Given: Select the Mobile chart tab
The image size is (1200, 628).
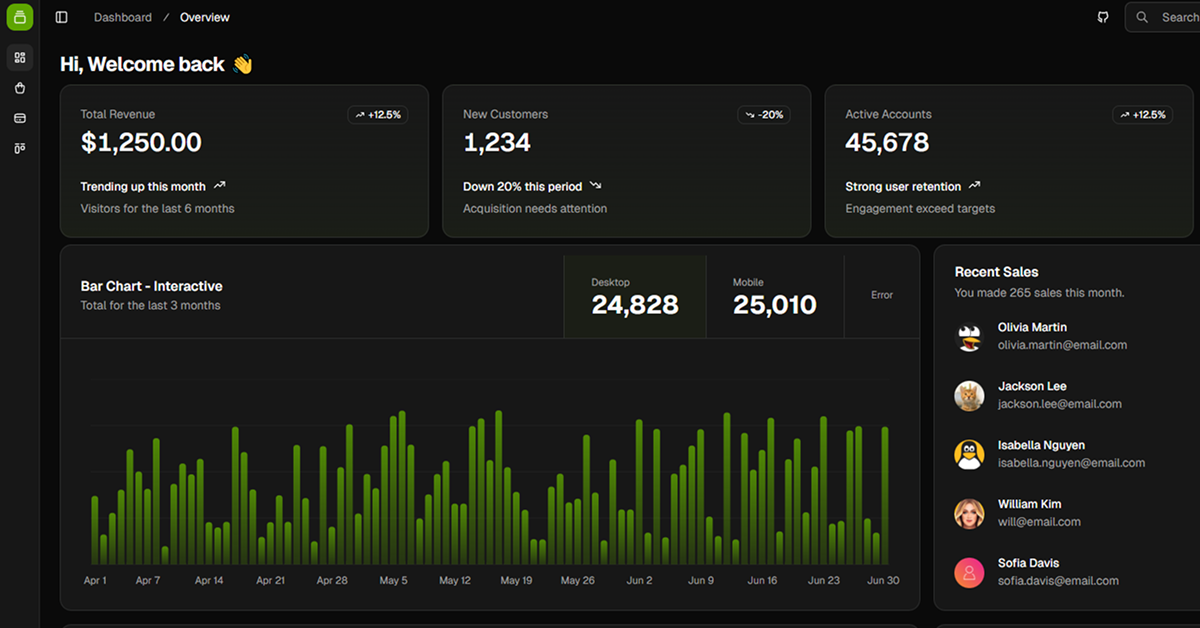Looking at the screenshot, I should pos(775,297).
